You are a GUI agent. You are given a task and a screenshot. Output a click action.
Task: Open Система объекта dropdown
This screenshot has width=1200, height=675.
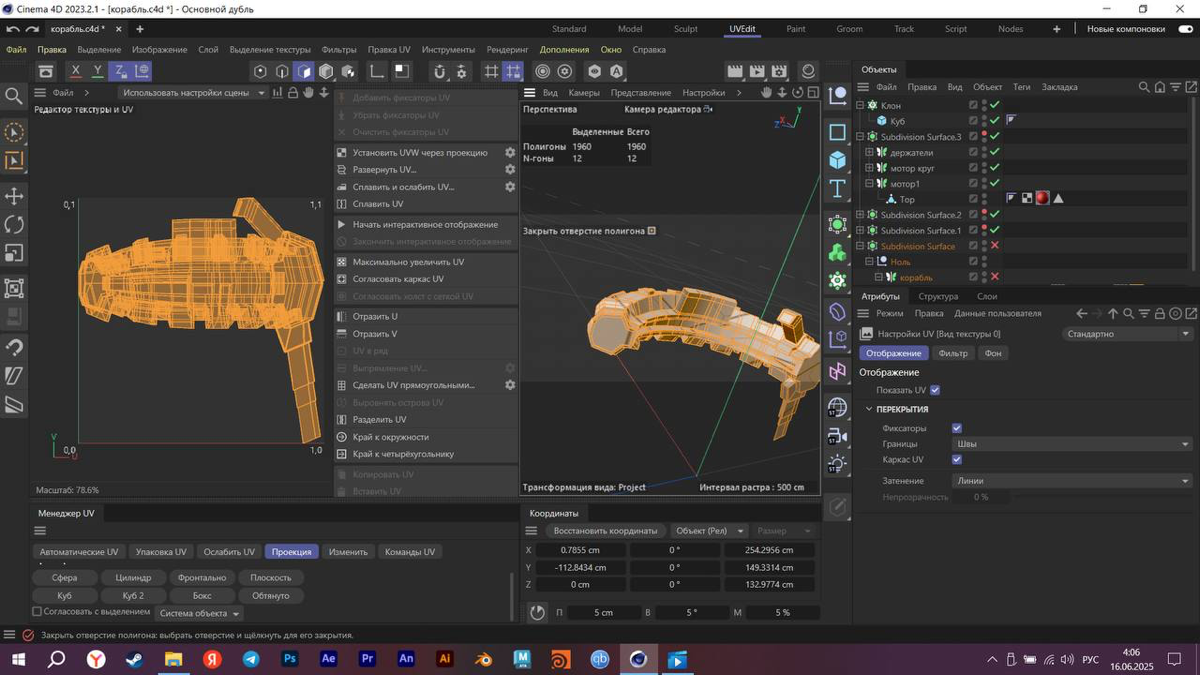tap(199, 613)
